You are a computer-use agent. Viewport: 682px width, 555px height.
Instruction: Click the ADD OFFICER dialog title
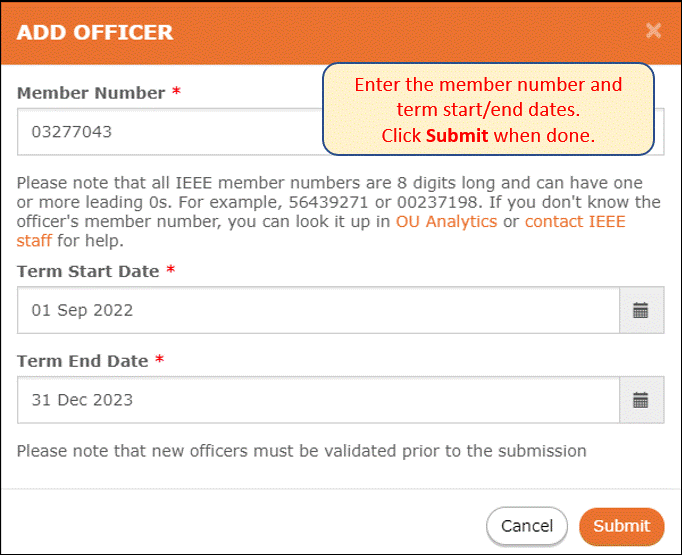click(x=95, y=33)
